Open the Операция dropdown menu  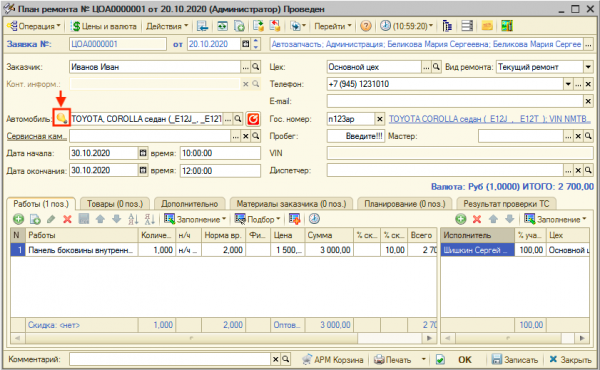click(34, 26)
